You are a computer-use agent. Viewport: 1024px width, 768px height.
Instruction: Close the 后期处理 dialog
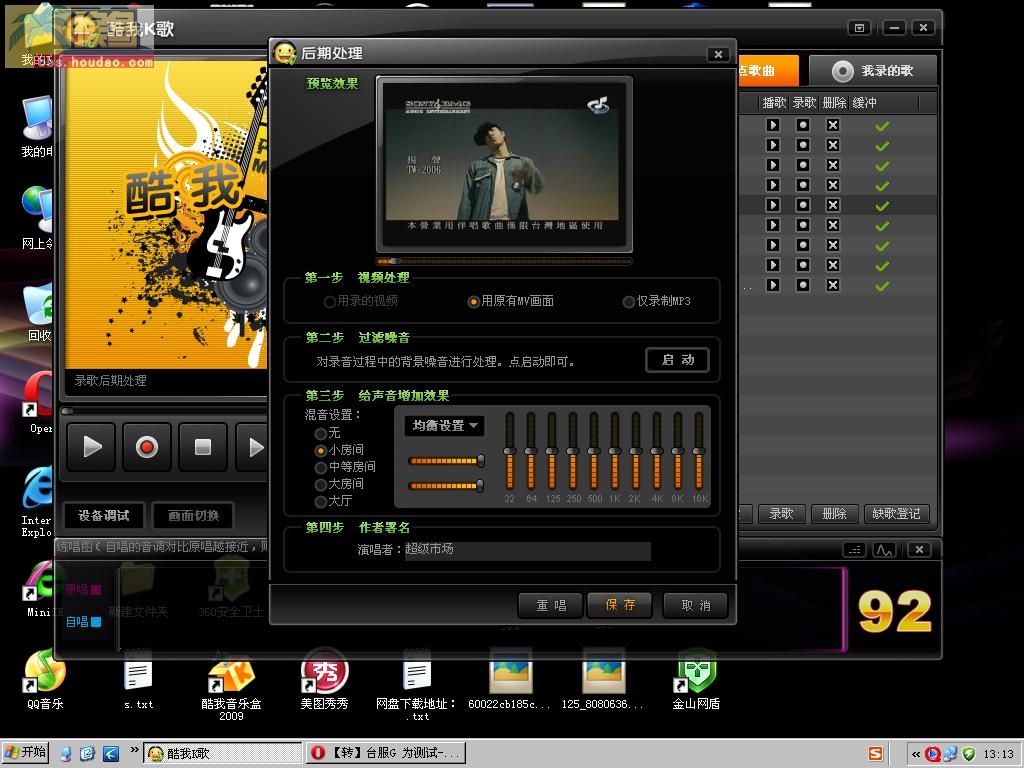click(718, 54)
